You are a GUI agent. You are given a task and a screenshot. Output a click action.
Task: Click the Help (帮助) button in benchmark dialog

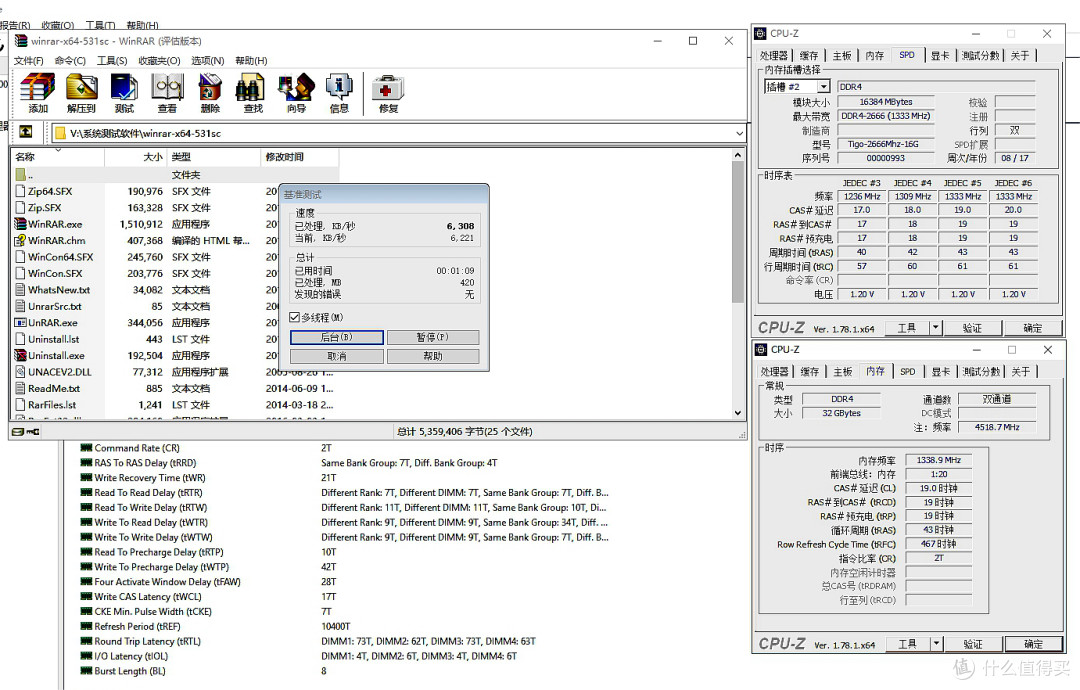tap(433, 356)
